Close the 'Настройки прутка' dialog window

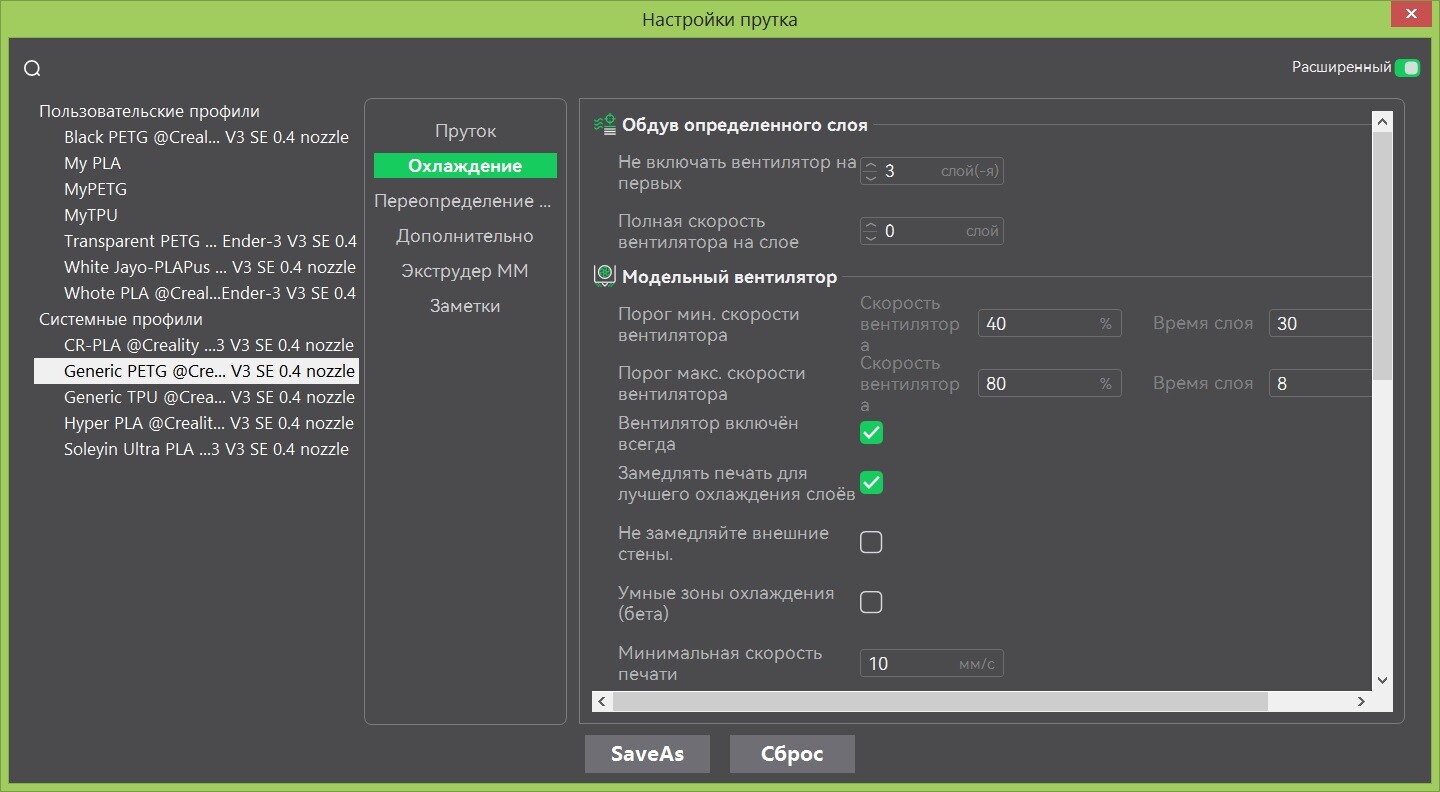1411,15
